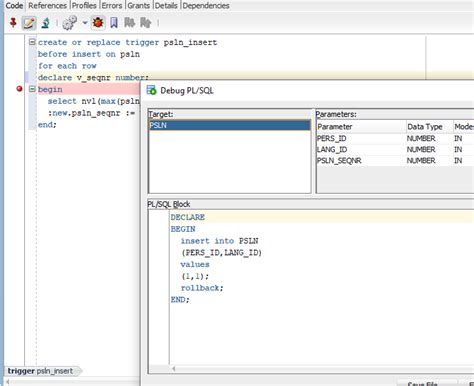Viewport: 474px width, 386px height.
Task: Remove the red breakpoint on the begin line
Action: pyautogui.click(x=19, y=89)
